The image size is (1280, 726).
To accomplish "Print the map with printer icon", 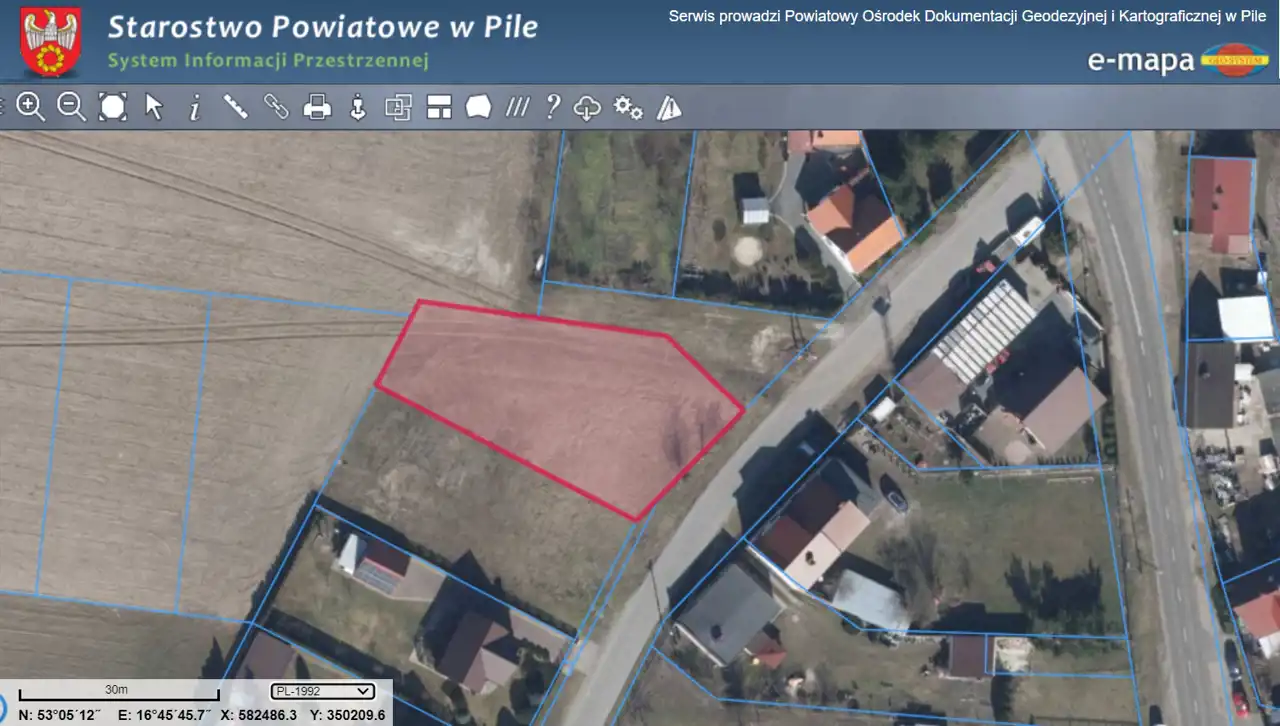I will pos(317,107).
